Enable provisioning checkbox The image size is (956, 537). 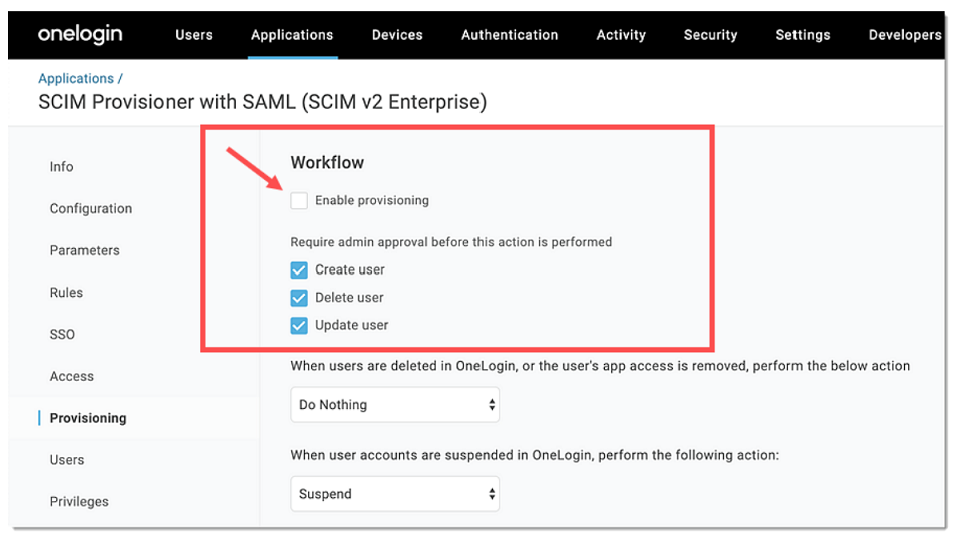pos(299,201)
